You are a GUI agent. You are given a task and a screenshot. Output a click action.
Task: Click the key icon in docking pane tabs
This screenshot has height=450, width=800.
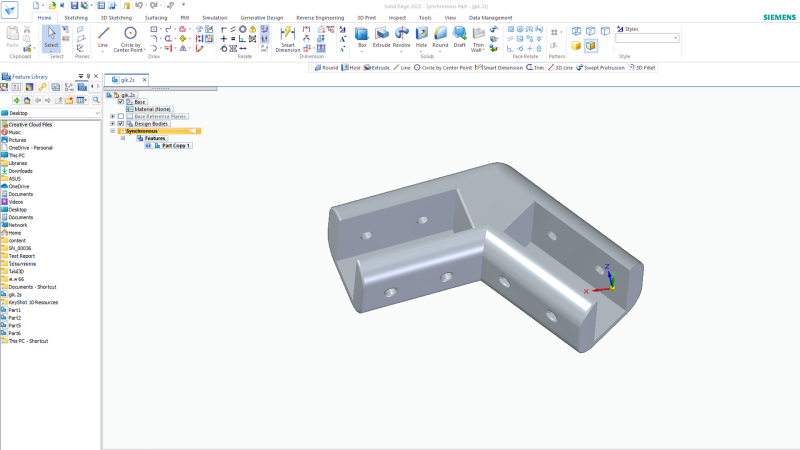coord(42,87)
